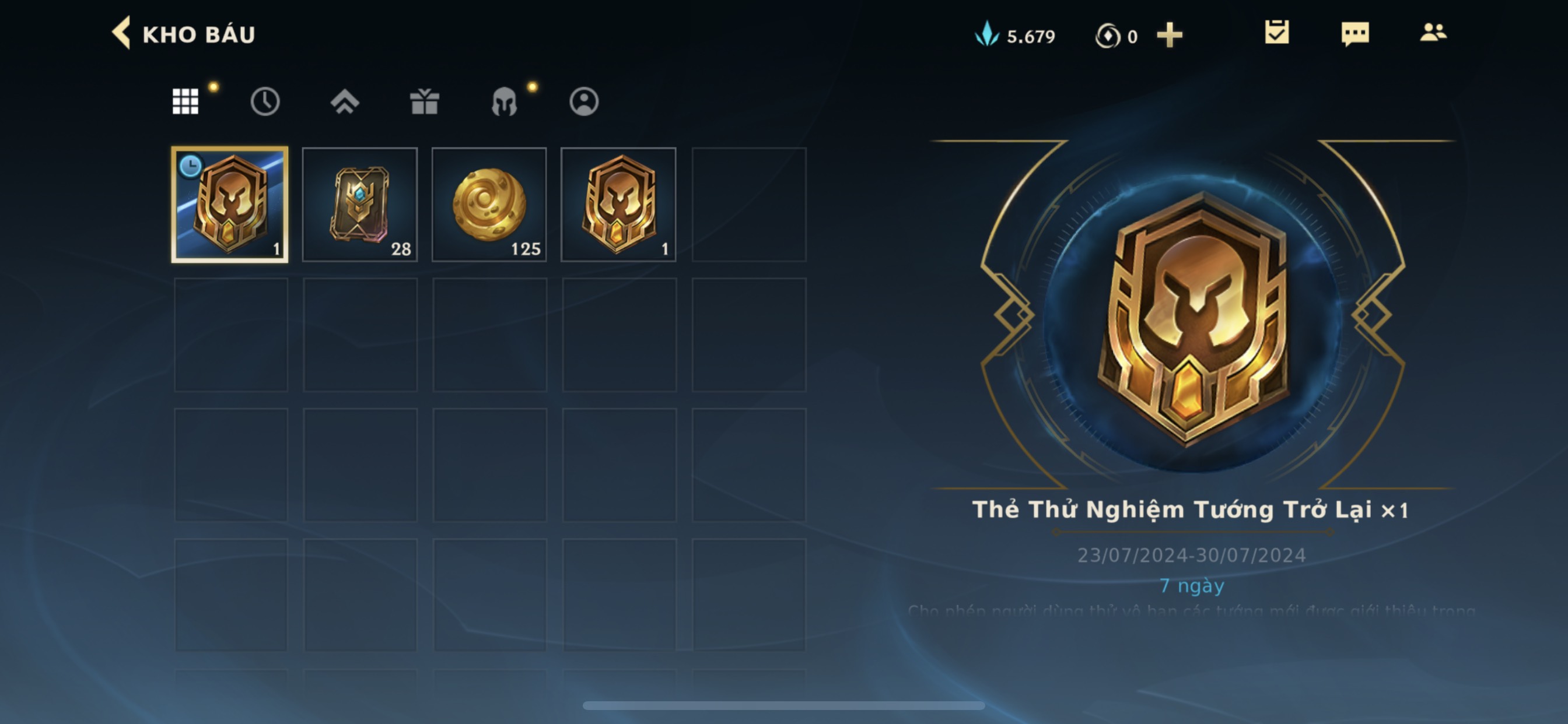The image size is (1568, 724).
Task: Select the timed champion trial card item
Action: [x=229, y=205]
